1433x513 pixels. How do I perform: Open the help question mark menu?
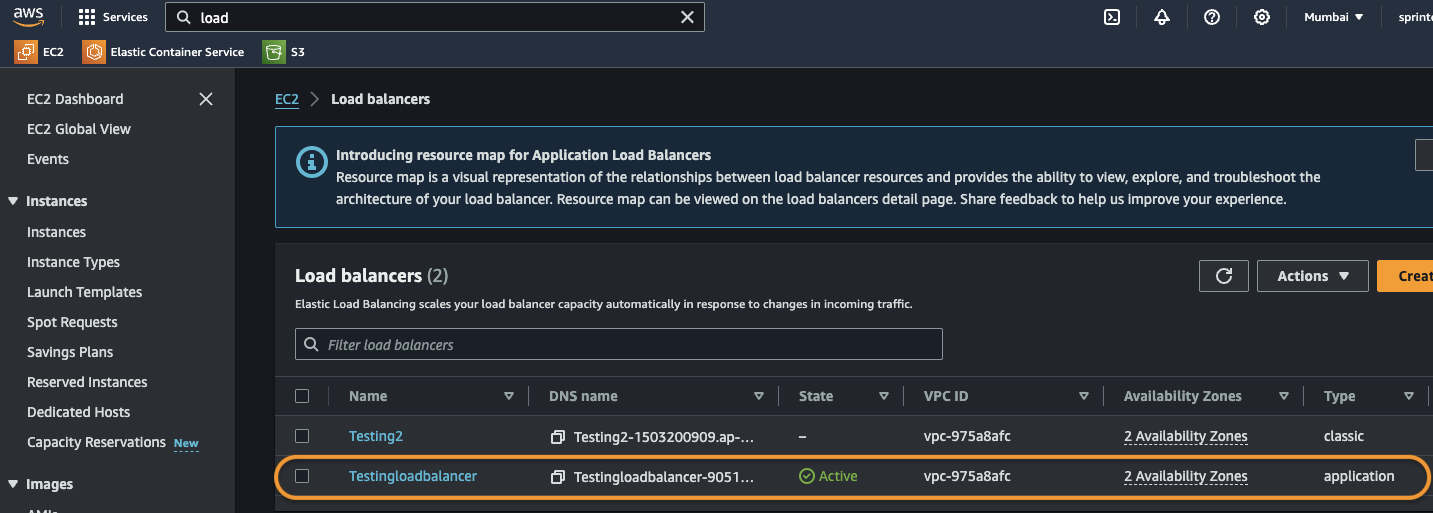point(1212,17)
